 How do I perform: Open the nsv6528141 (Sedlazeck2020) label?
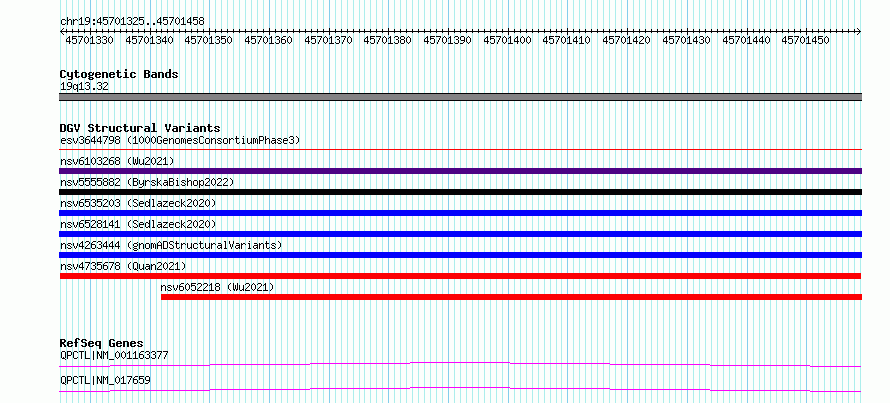[138, 224]
